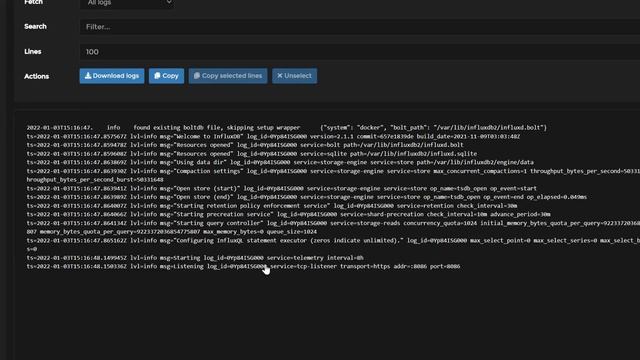Select log line "found existing boltdb file"
The image size is (640, 360).
pyautogui.click(x=287, y=128)
